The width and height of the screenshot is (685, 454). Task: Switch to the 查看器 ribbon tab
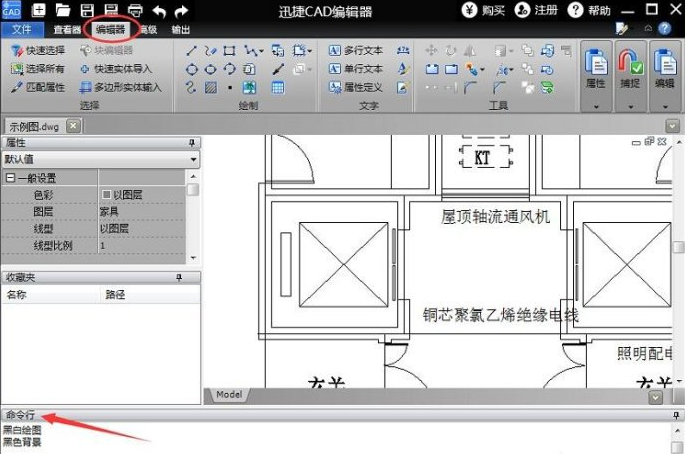[67, 30]
